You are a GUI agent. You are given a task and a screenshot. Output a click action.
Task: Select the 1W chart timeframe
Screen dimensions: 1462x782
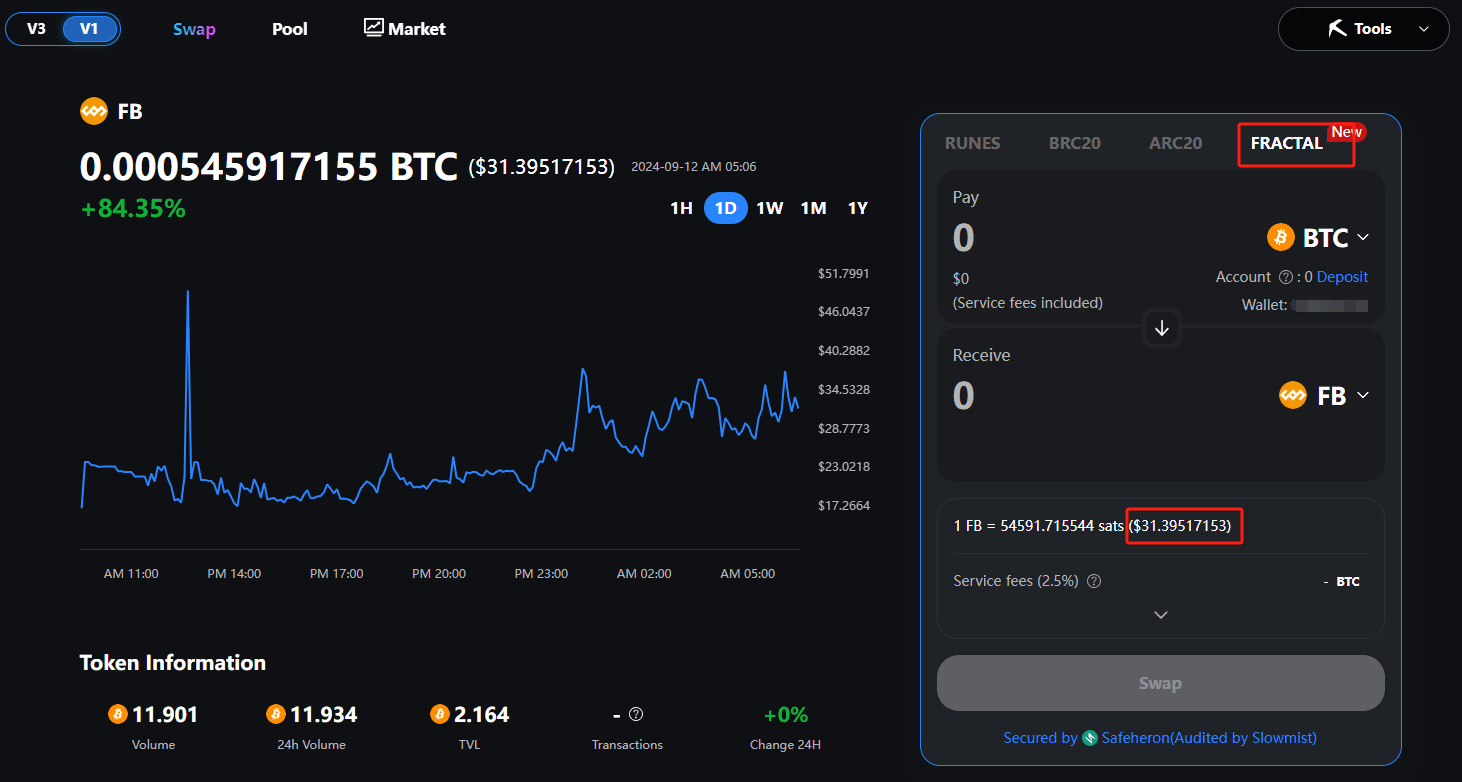pyautogui.click(x=769, y=208)
